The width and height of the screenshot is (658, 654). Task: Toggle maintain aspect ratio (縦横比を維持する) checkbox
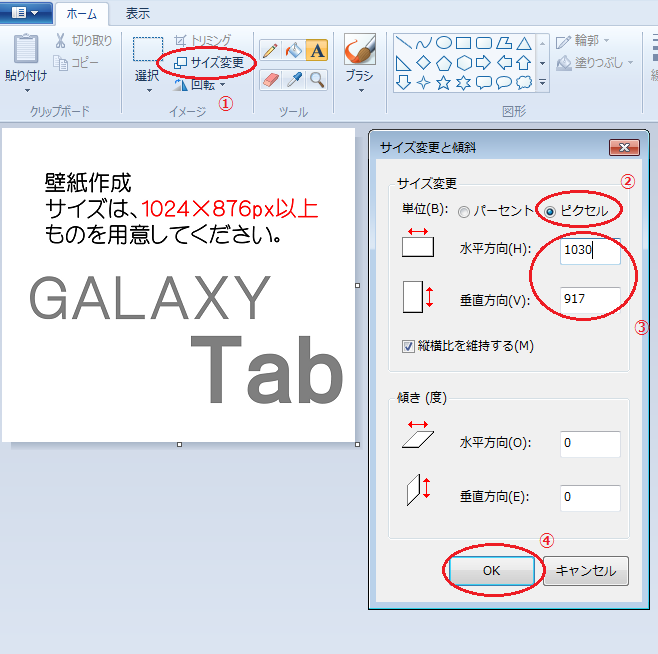408,346
